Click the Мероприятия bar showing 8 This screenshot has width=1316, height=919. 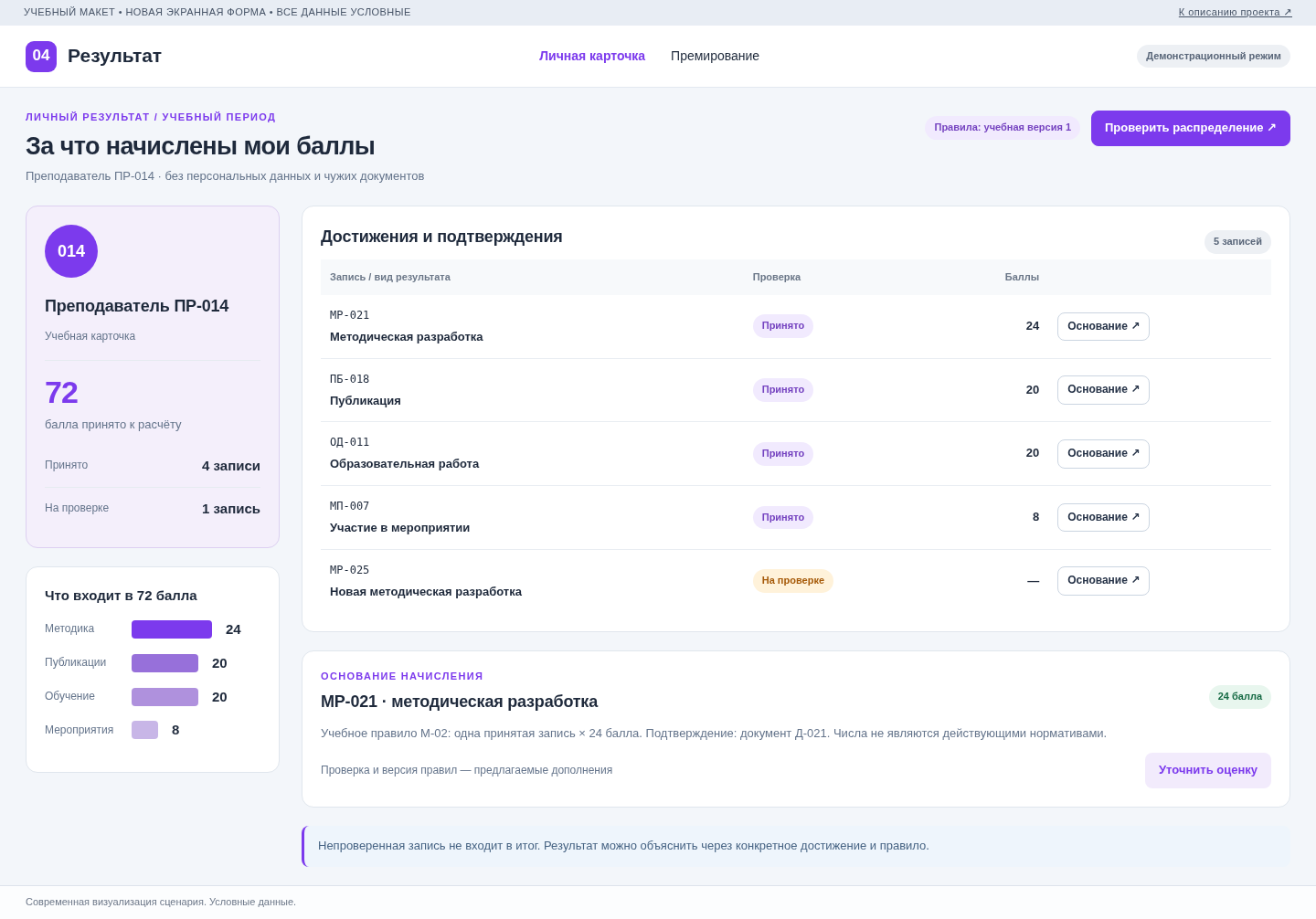[x=144, y=730]
